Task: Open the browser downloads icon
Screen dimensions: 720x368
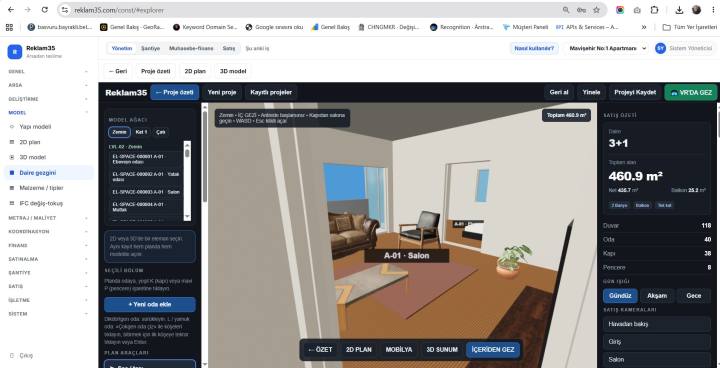Action: point(680,10)
